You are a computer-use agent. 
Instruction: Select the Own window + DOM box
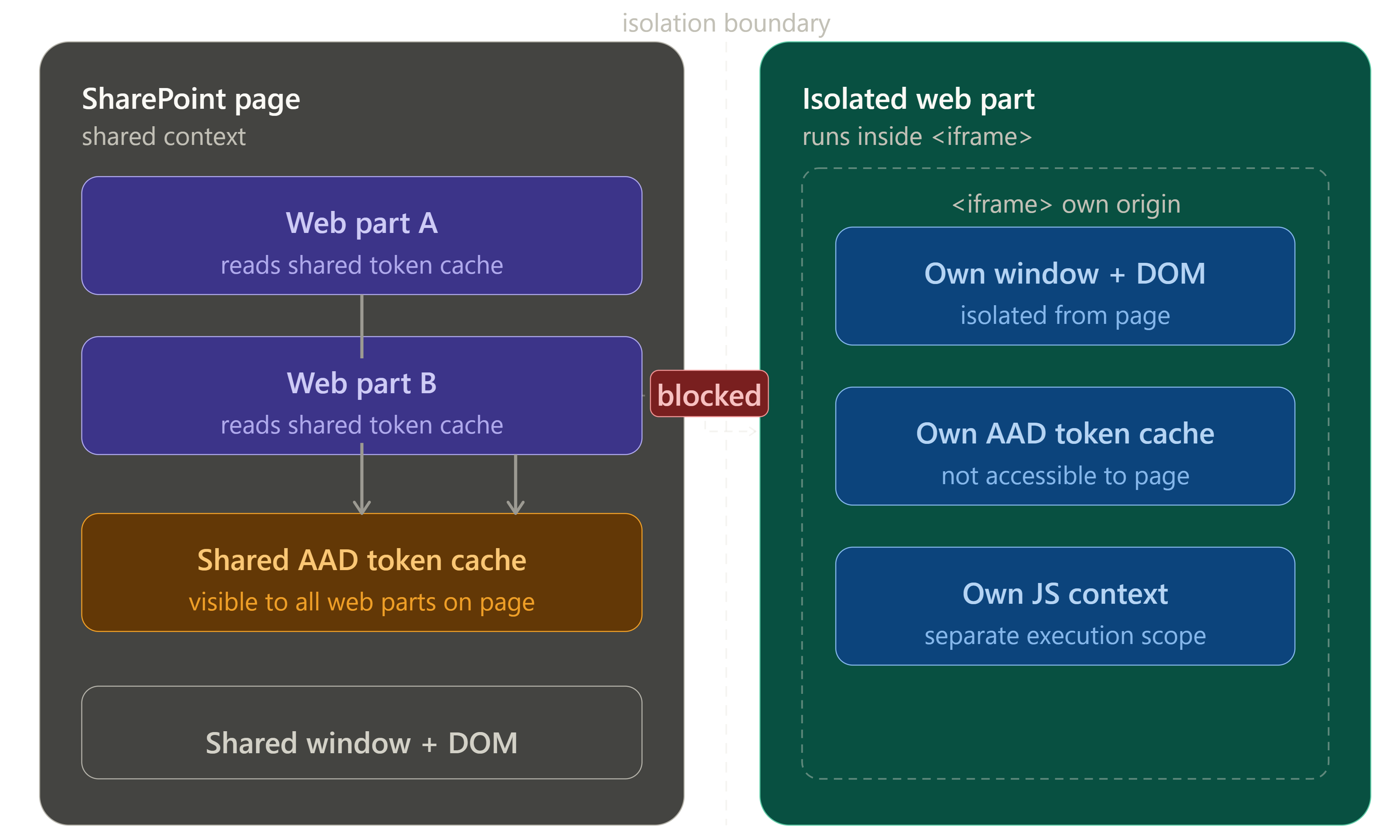[x=1065, y=286]
